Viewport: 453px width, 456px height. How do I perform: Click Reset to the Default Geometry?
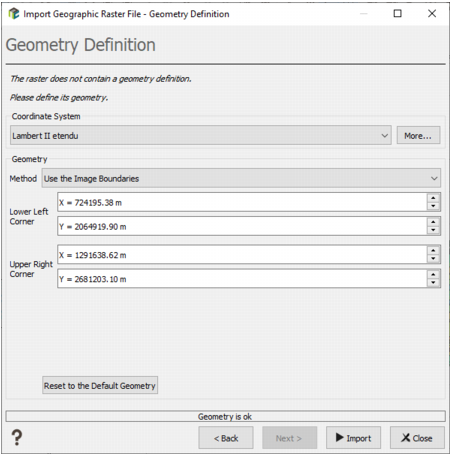pyautogui.click(x=100, y=385)
